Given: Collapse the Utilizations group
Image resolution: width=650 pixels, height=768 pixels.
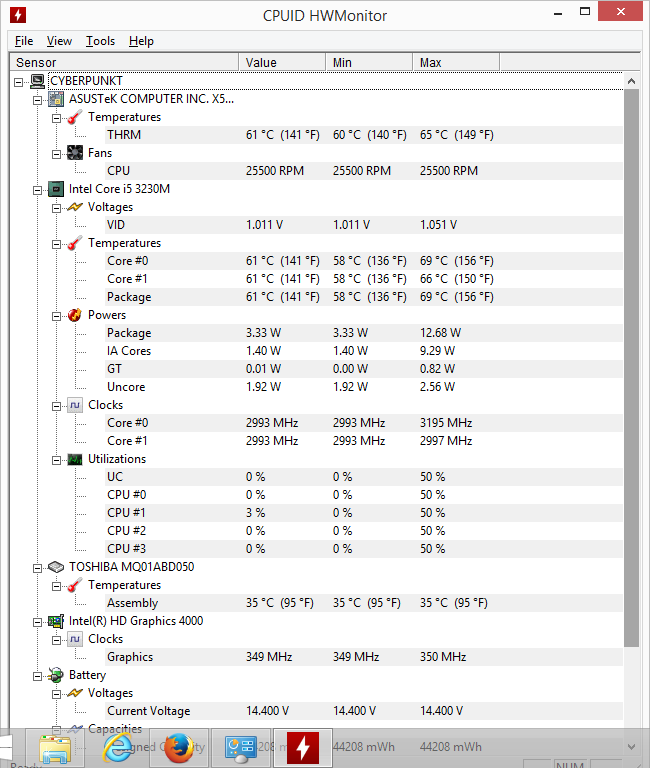Looking at the screenshot, I should click(57, 460).
